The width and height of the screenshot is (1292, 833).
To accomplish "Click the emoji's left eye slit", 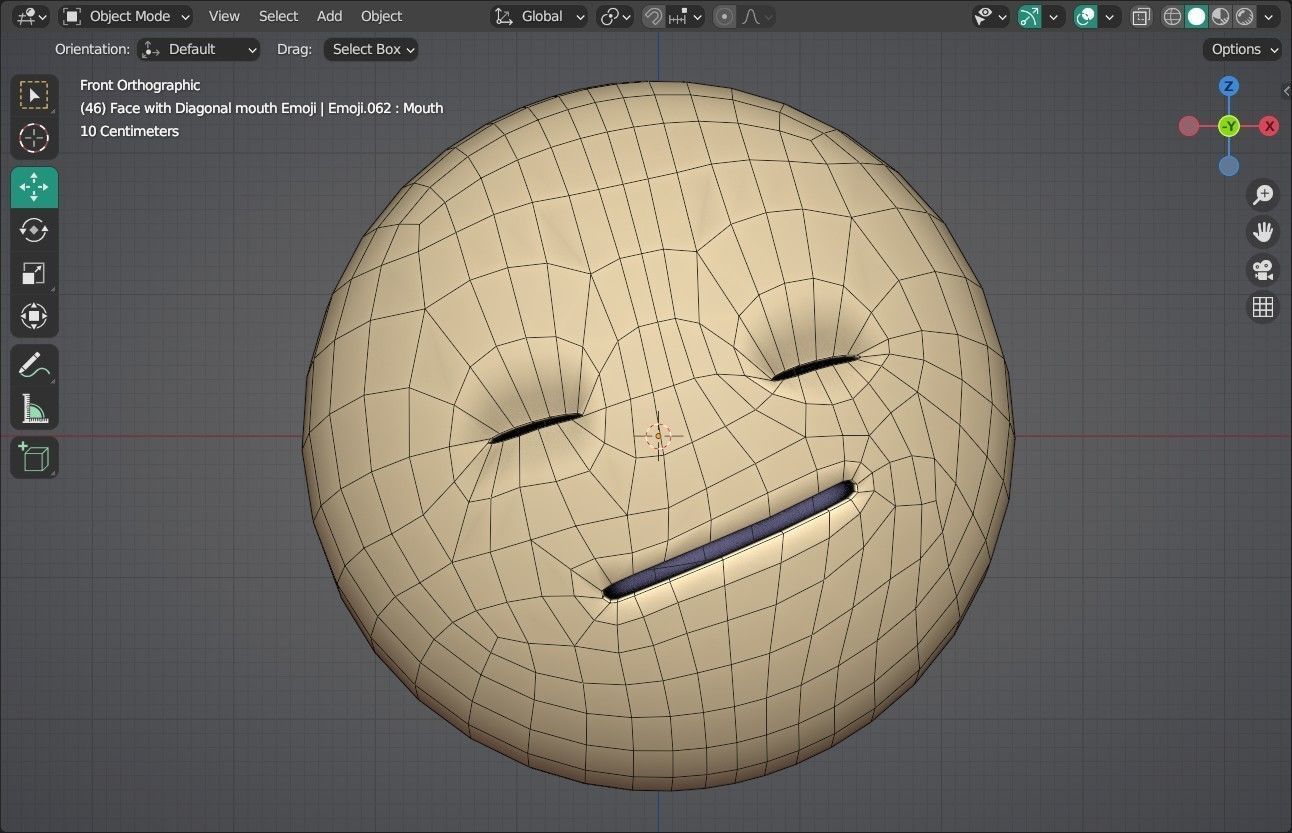I will tap(535, 428).
